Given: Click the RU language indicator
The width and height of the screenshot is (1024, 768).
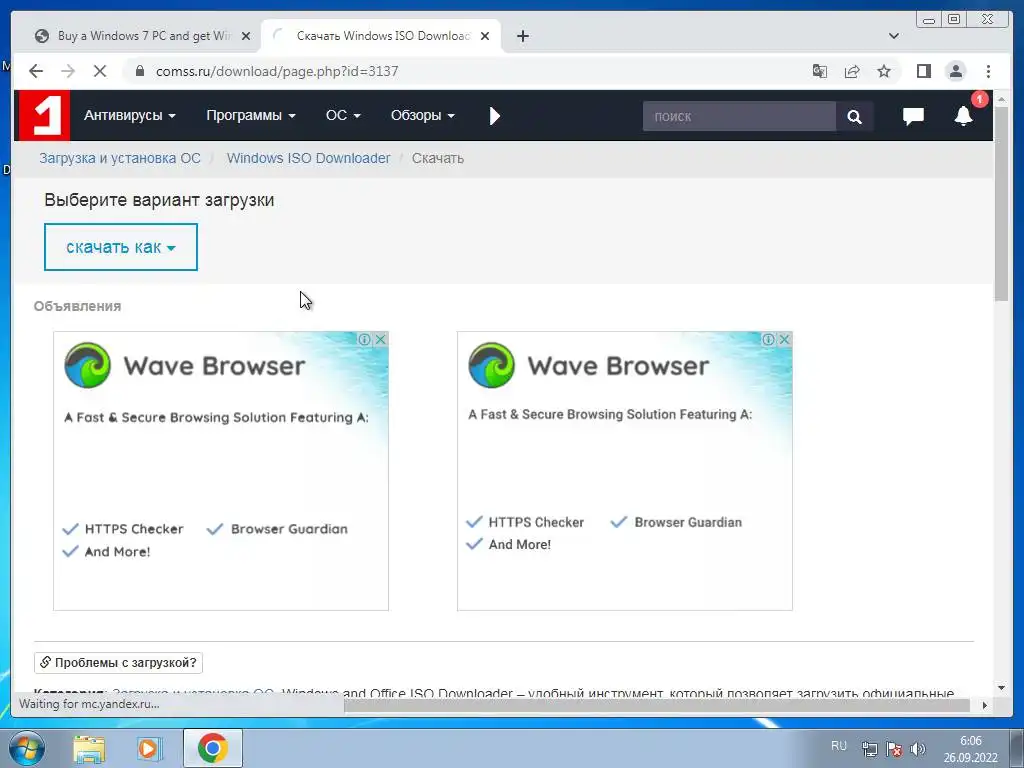Looking at the screenshot, I should 839,746.
